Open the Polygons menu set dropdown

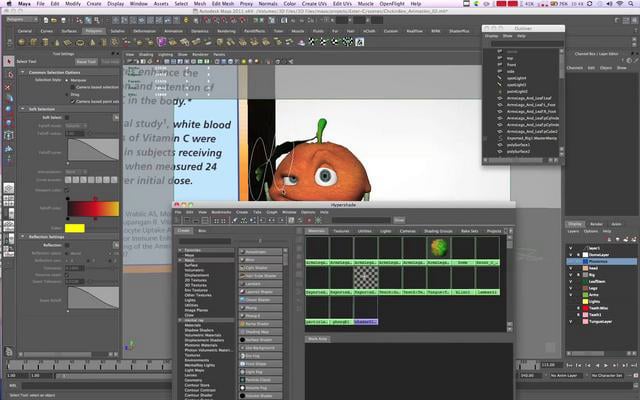22,20
